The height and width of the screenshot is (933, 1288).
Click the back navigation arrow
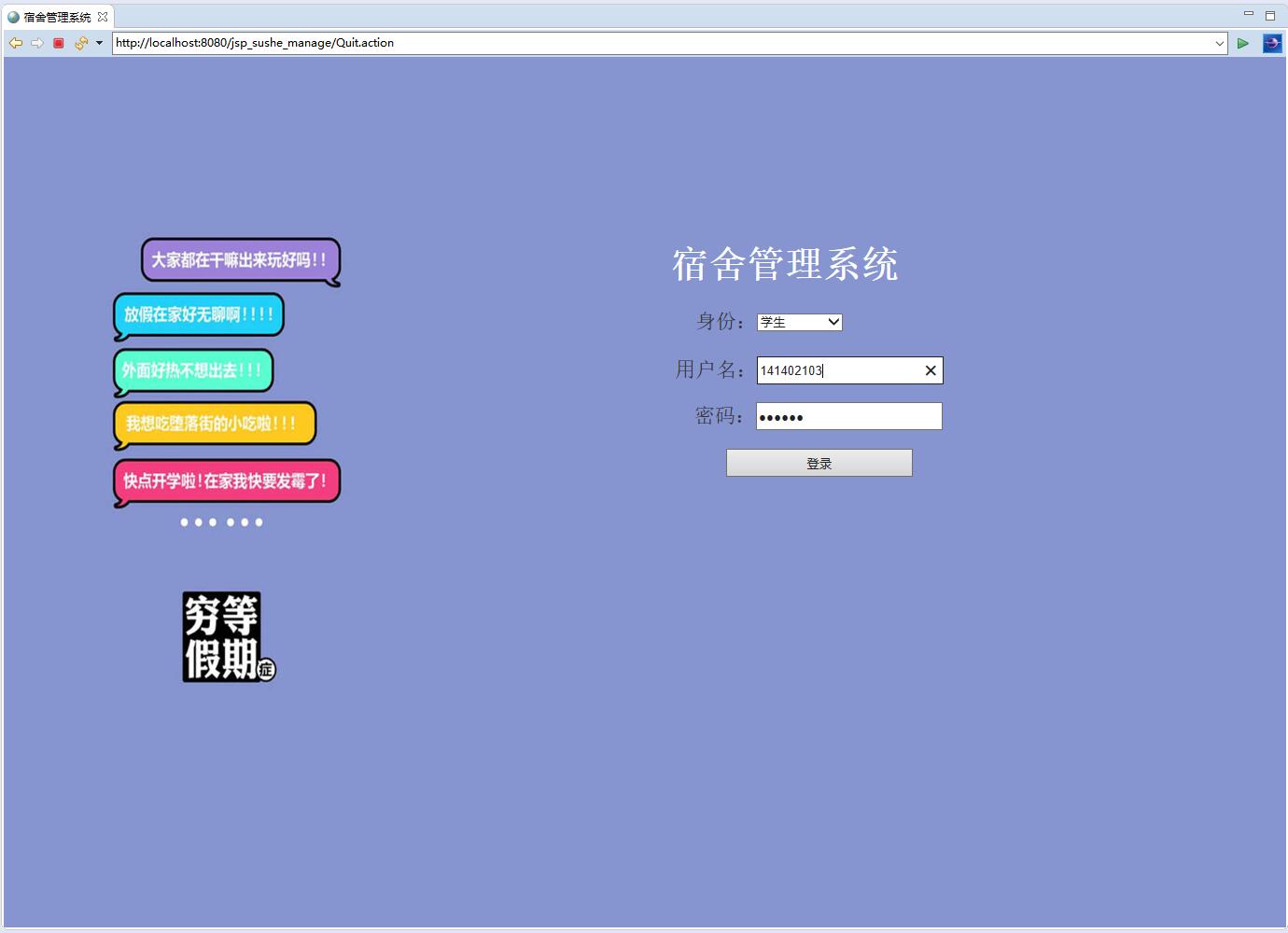click(16, 43)
